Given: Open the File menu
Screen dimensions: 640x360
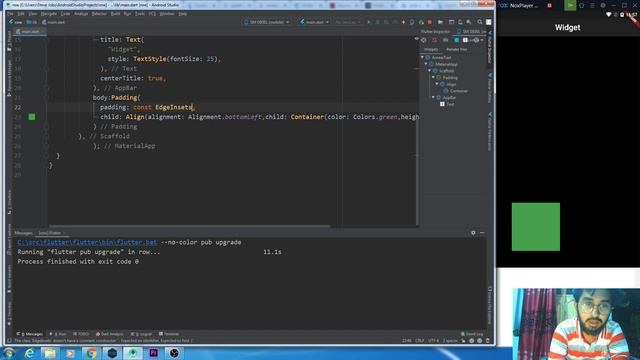Looking at the screenshot, I should [x=10, y=13].
